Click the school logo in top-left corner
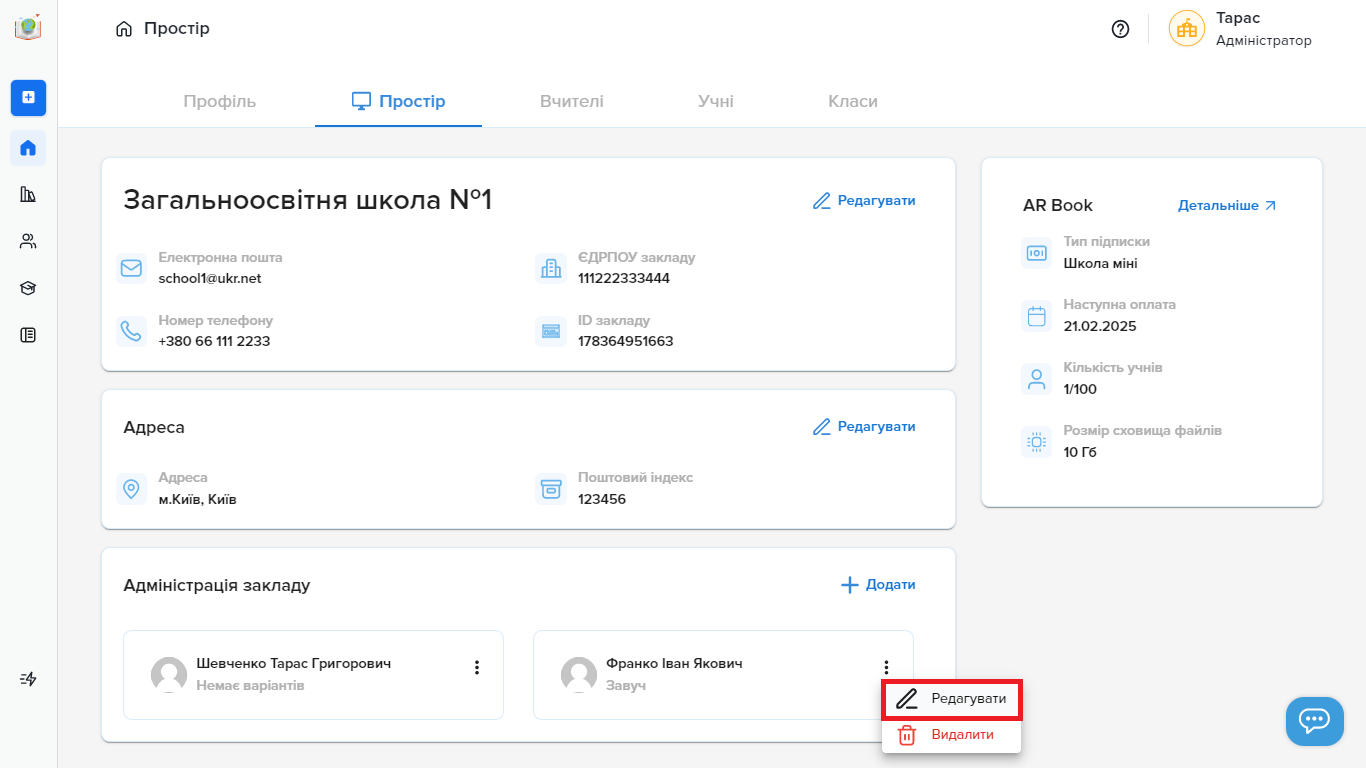The width and height of the screenshot is (1366, 768). tap(28, 28)
